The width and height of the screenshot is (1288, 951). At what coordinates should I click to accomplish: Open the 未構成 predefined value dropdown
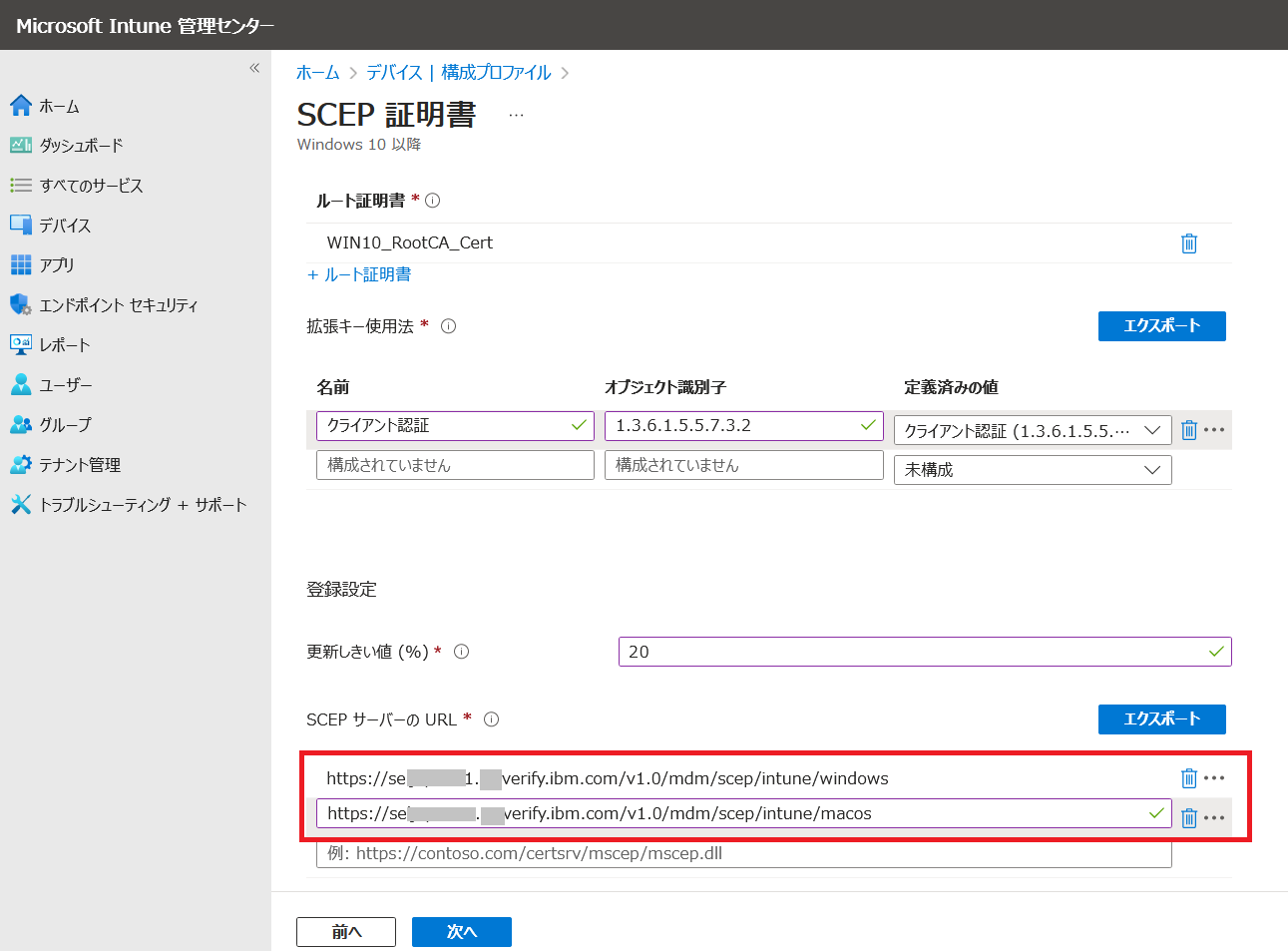pos(1033,470)
